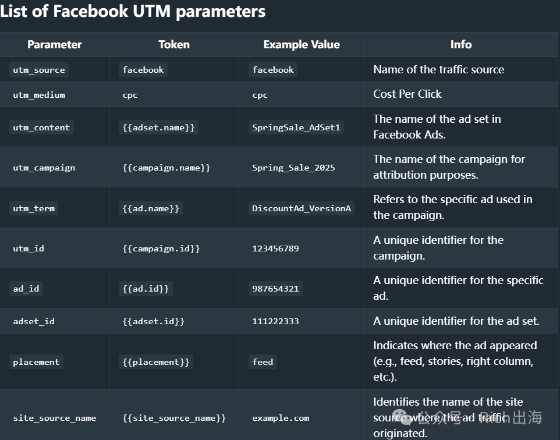Click the adset_id parameter code
The width and height of the screenshot is (560, 440).
point(34,321)
